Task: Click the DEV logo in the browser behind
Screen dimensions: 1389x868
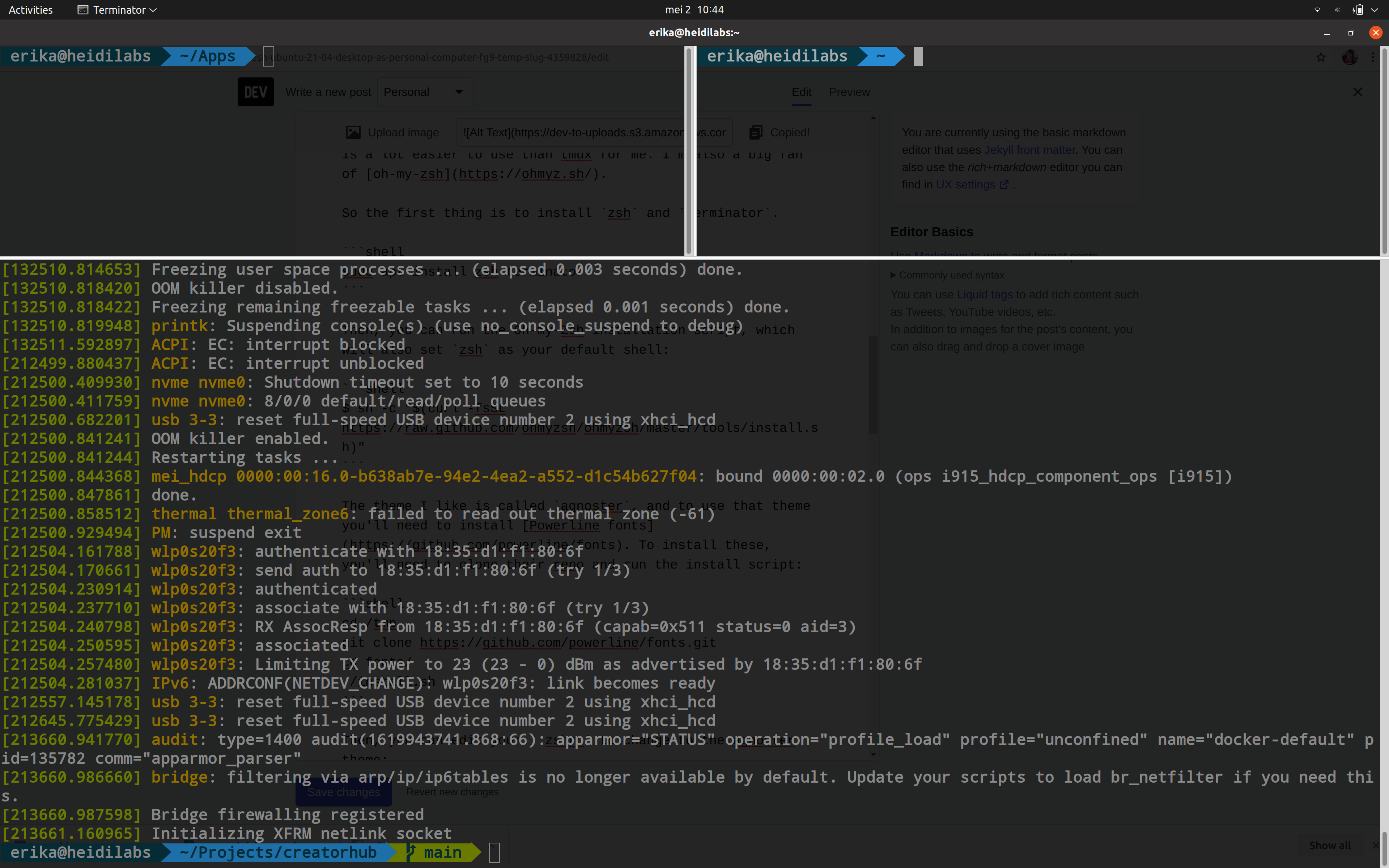Action: click(255, 92)
